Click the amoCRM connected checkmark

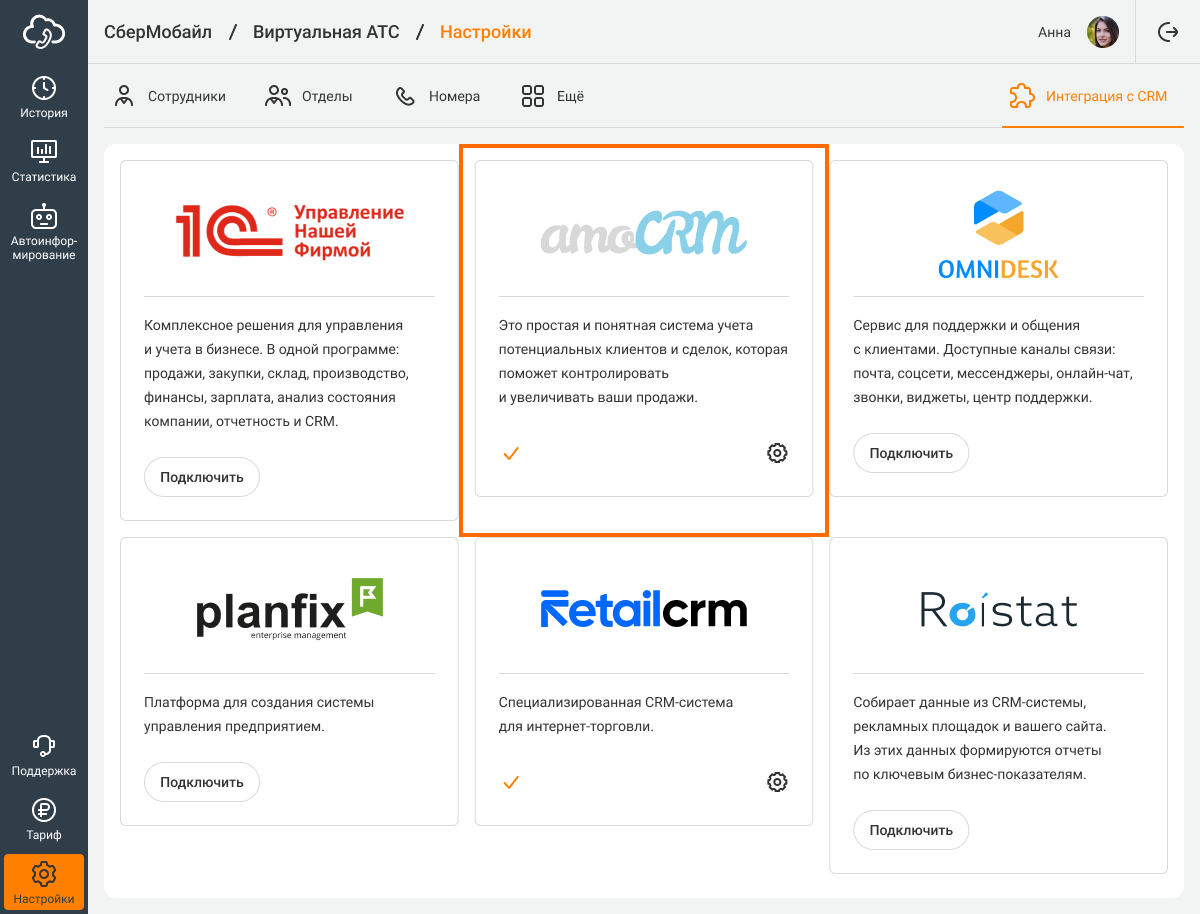pyautogui.click(x=511, y=454)
